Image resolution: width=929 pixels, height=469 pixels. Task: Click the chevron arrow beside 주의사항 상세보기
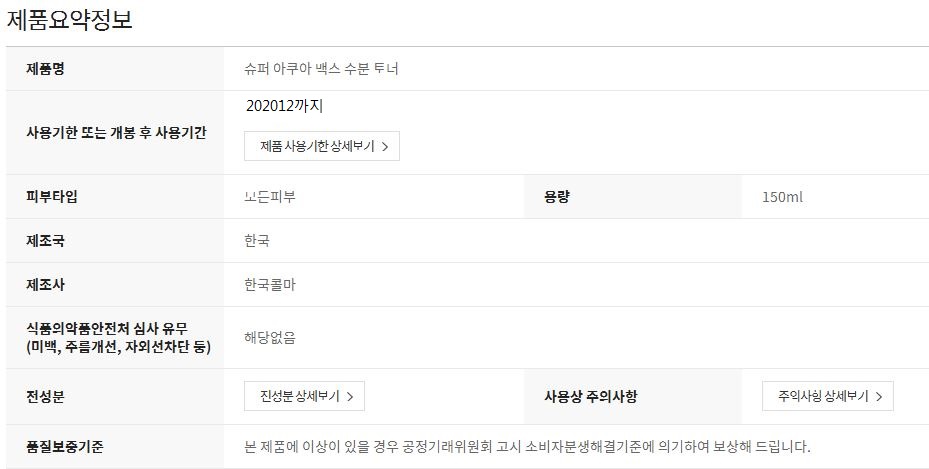coord(879,397)
